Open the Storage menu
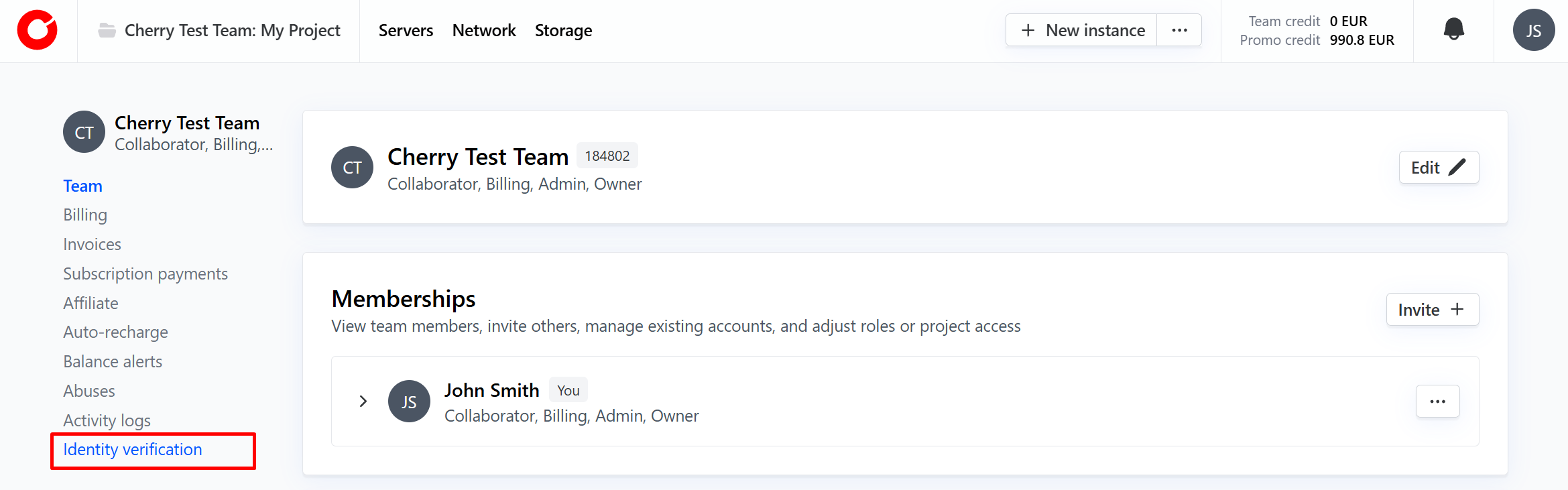The height and width of the screenshot is (490, 1568). click(563, 31)
